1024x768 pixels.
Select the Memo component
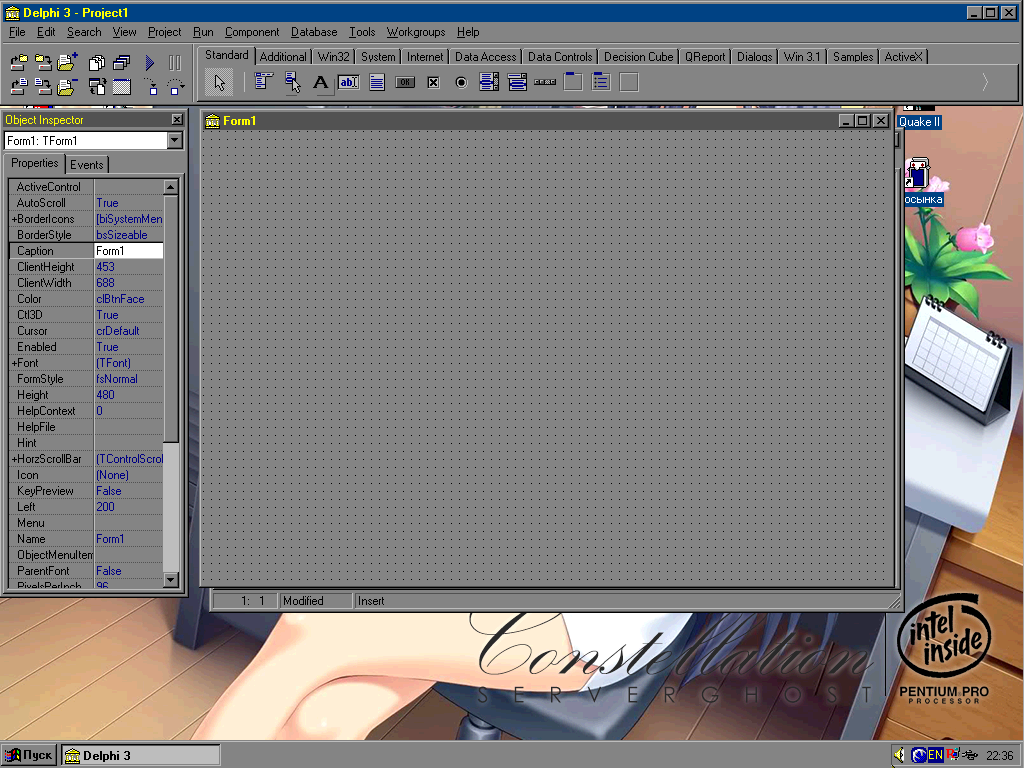tap(377, 82)
